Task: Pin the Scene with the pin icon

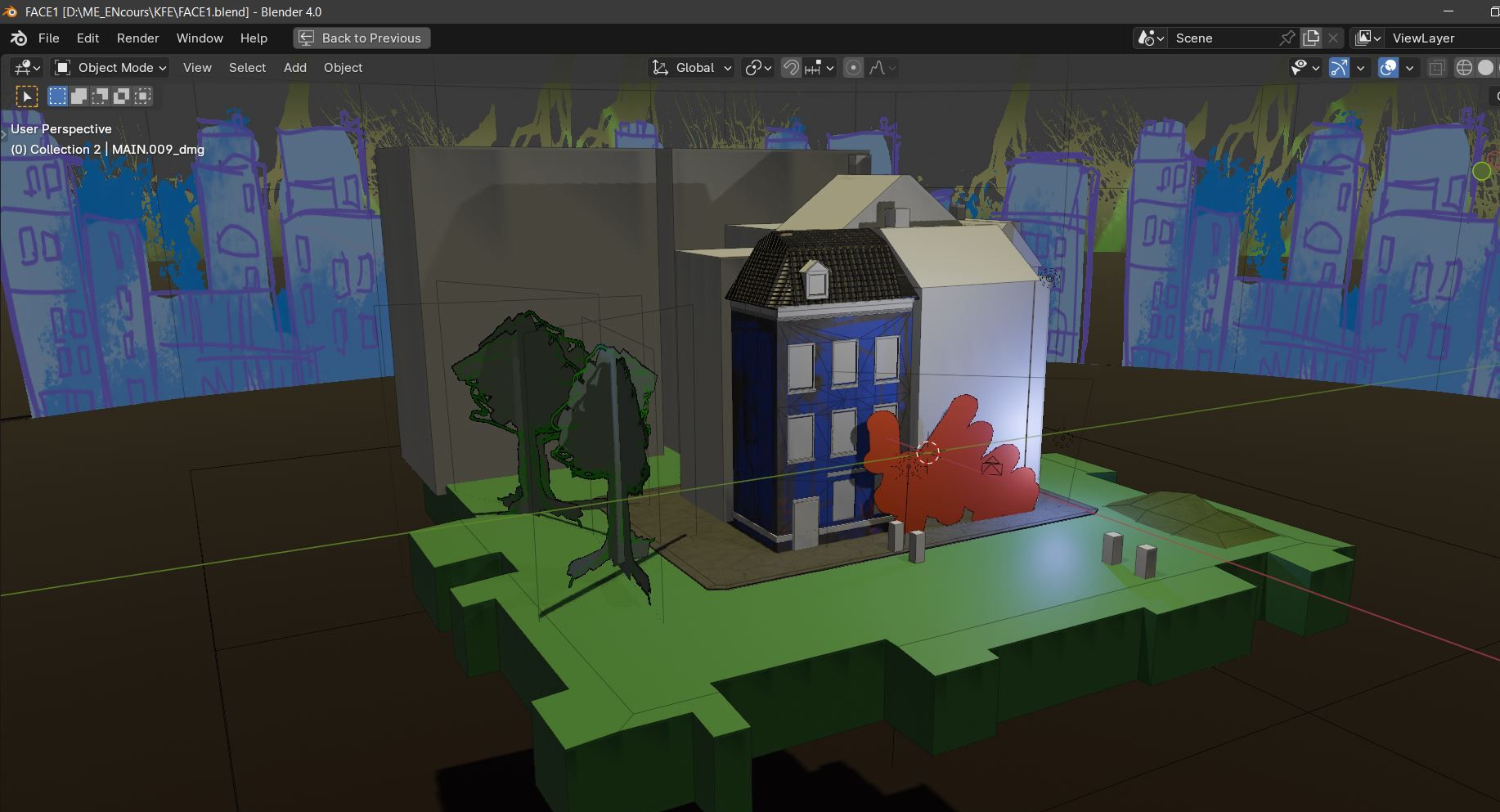Action: click(1287, 38)
